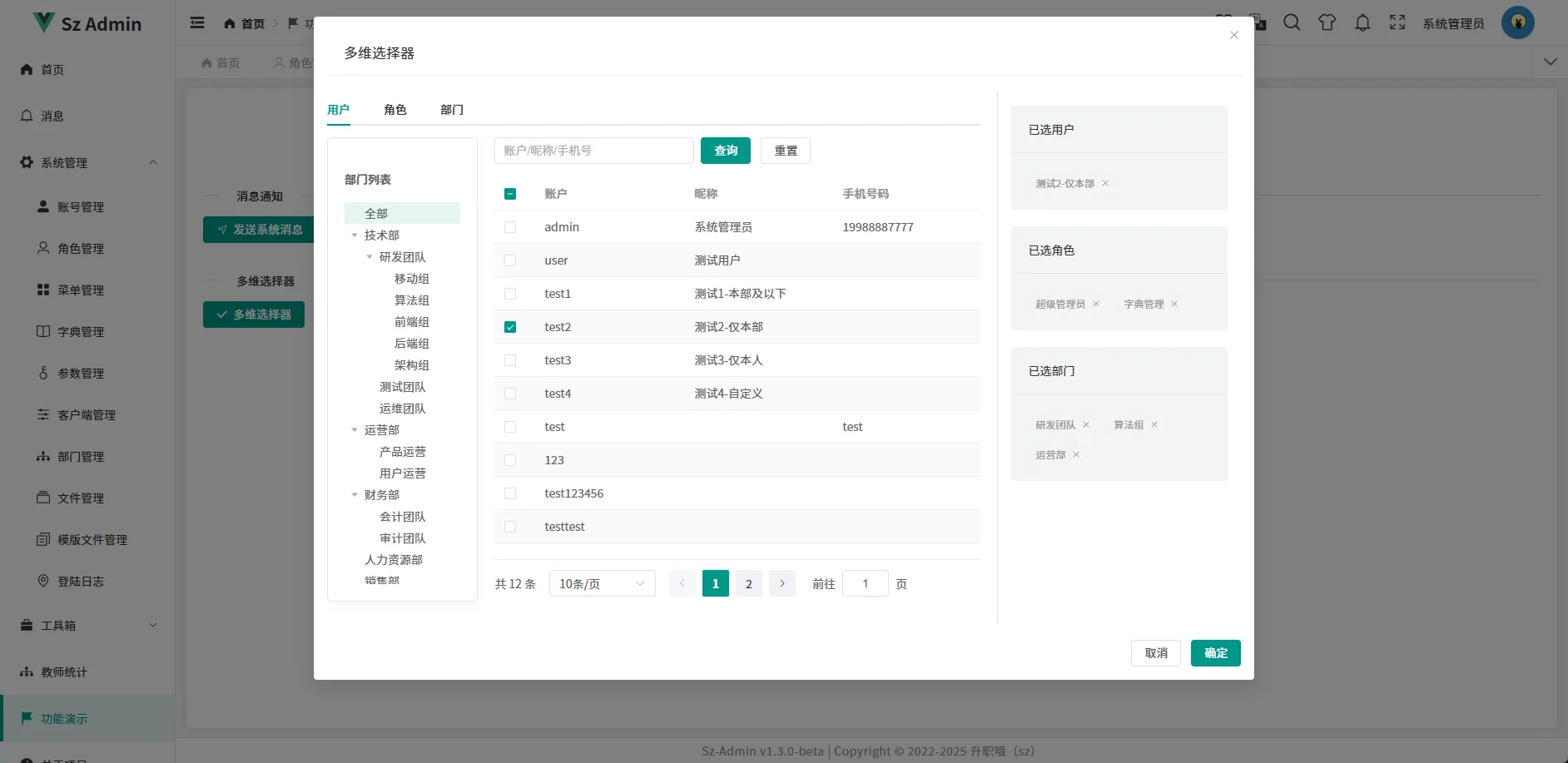Switch language via the translate icon
Viewport: 1568px width, 763px height.
[x=1258, y=22]
